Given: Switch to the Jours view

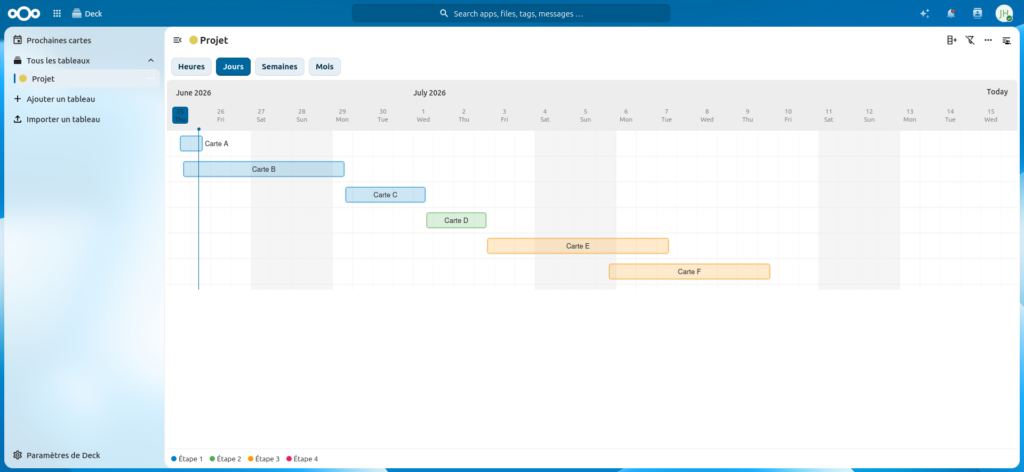Looking at the screenshot, I should point(233,67).
